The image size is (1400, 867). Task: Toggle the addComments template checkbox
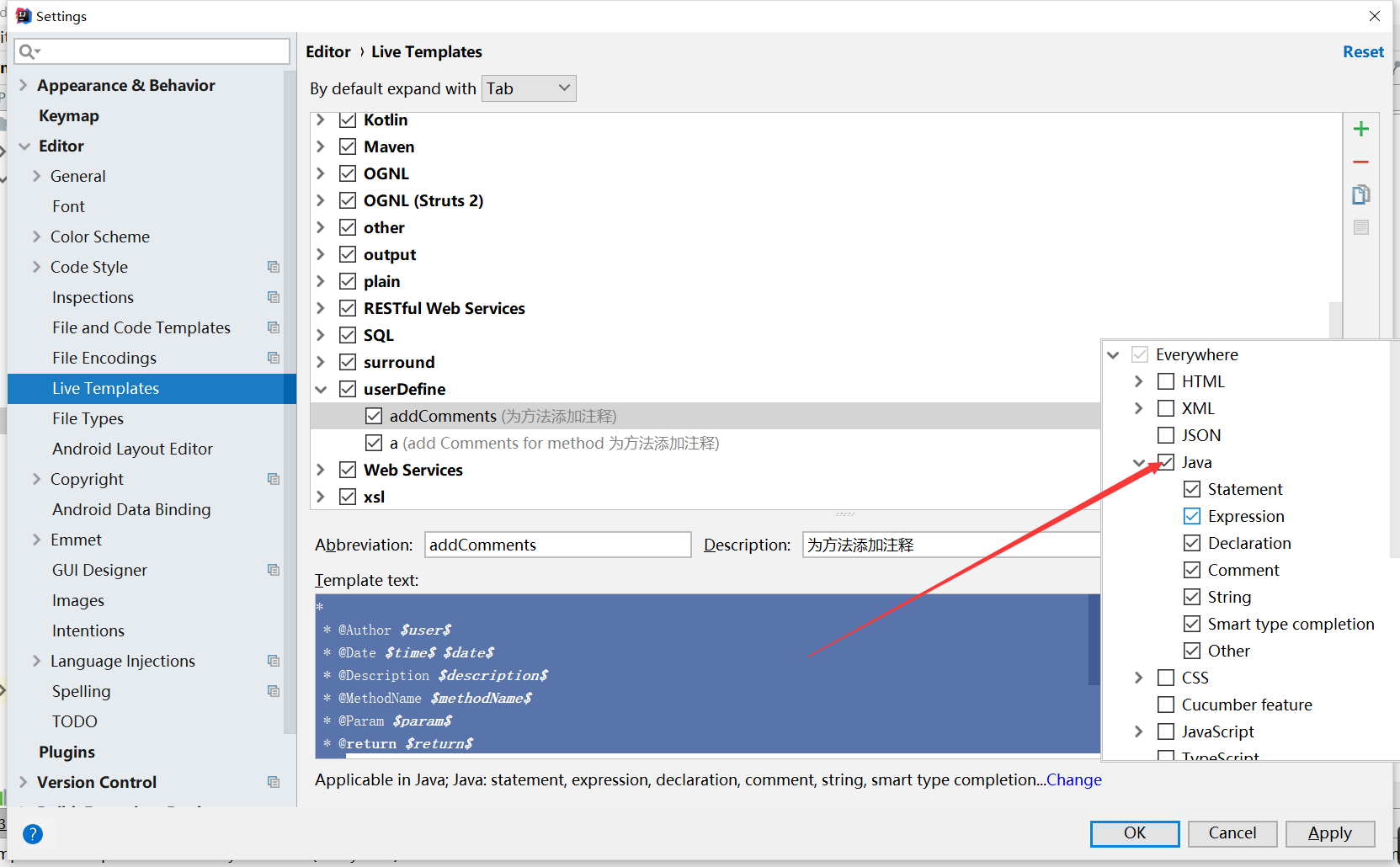[374, 416]
